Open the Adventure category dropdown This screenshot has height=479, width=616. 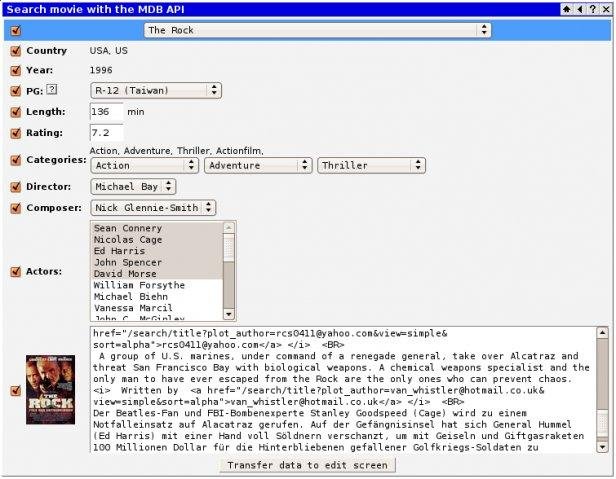tap(258, 165)
